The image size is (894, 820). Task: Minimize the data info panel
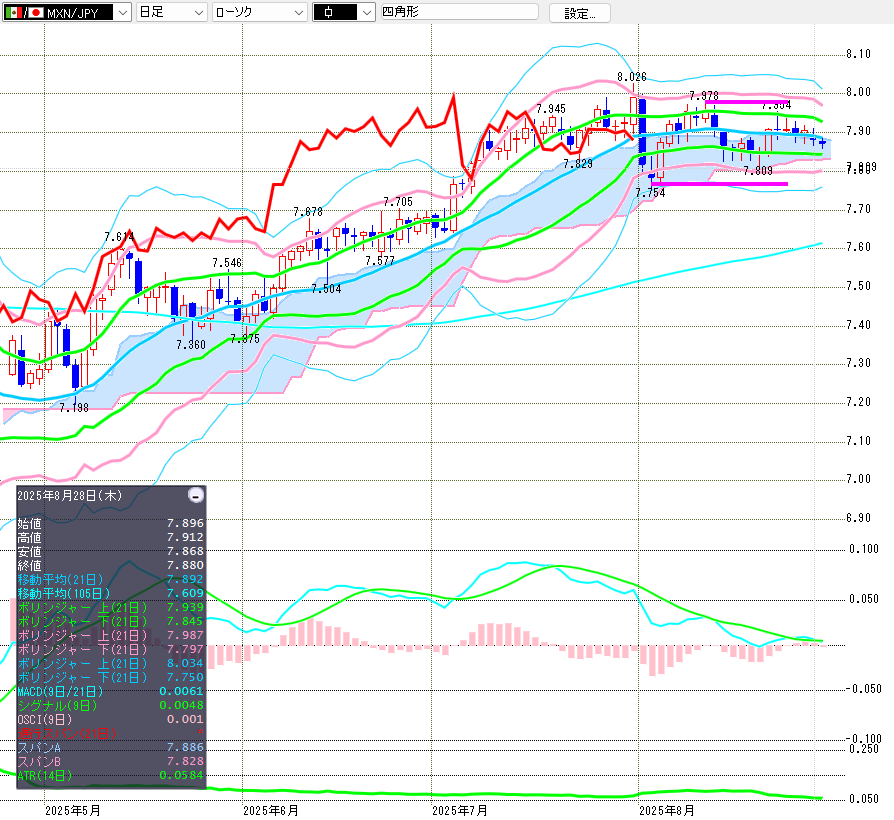tap(196, 495)
